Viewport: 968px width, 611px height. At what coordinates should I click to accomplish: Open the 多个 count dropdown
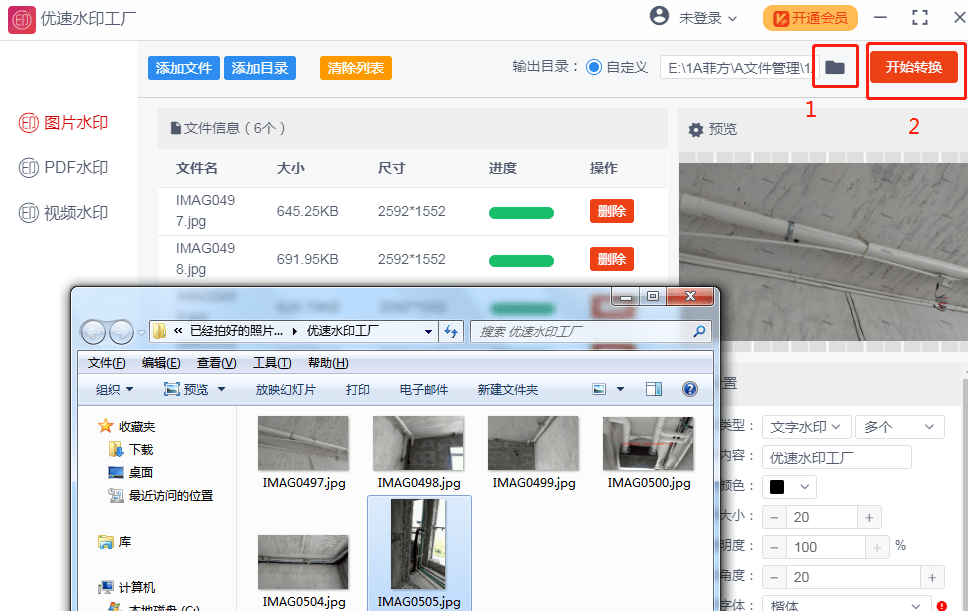coord(899,427)
